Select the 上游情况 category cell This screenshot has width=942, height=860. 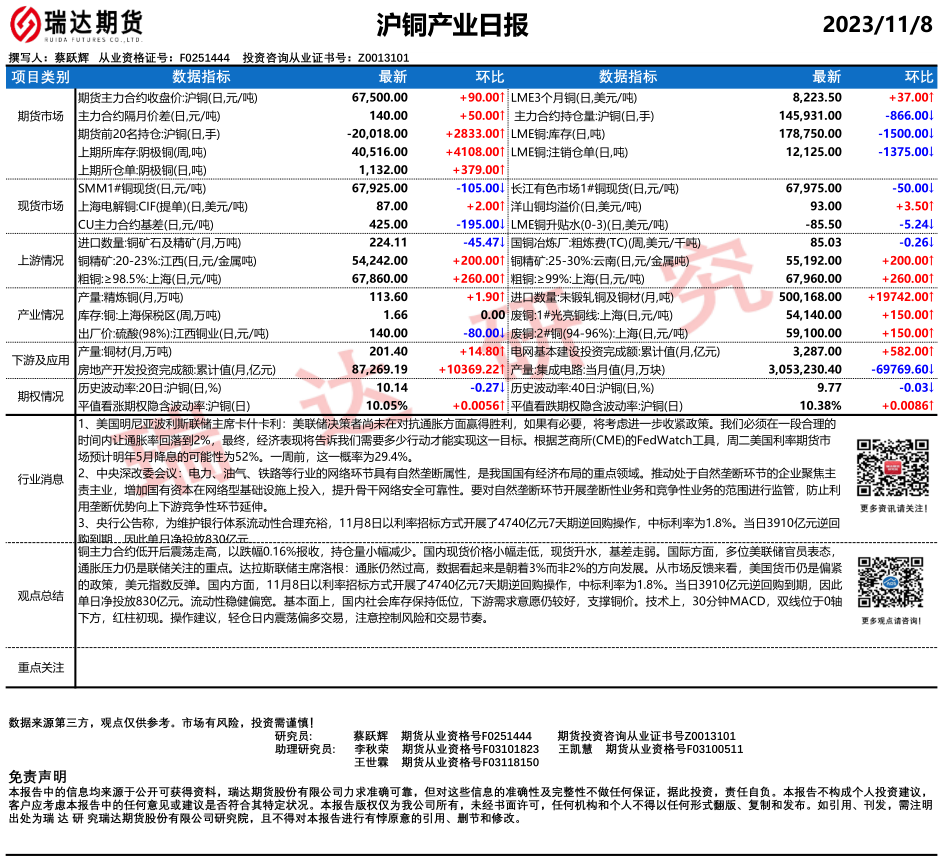click(x=40, y=260)
